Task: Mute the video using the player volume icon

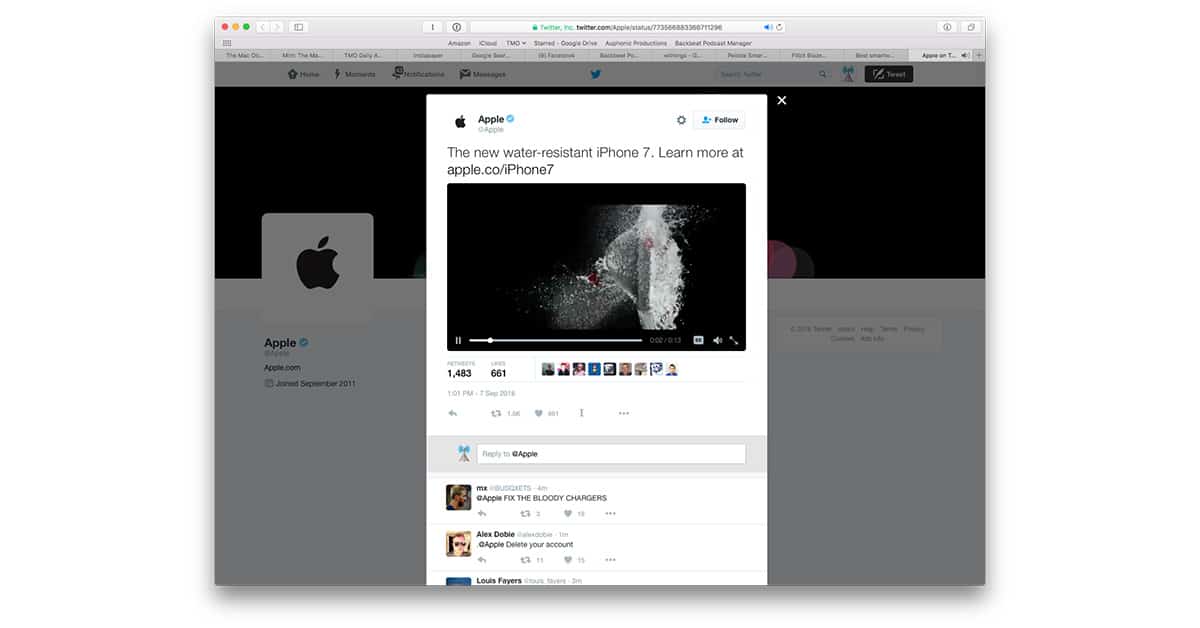Action: coord(717,341)
